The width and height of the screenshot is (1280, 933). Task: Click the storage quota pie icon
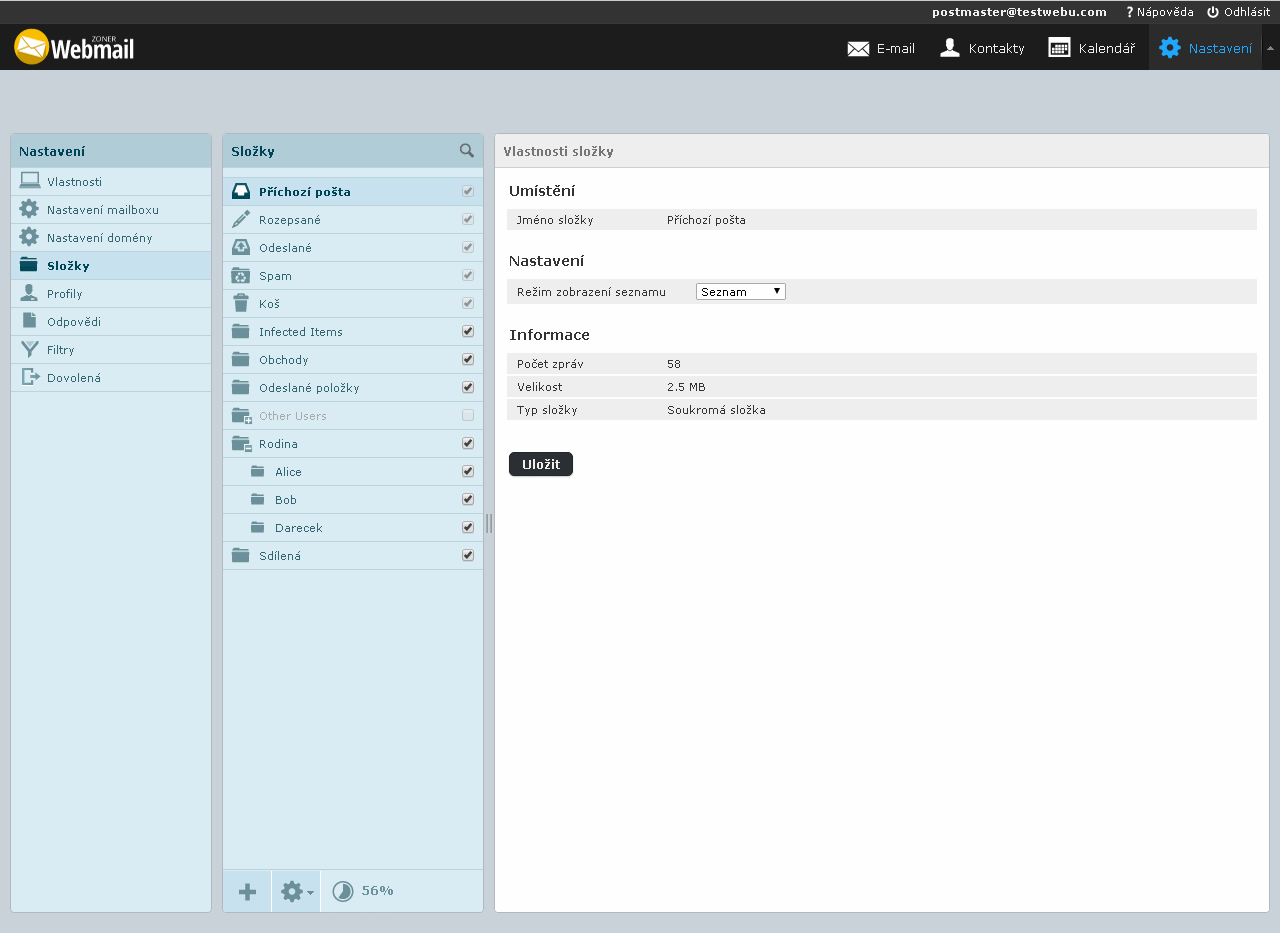point(343,891)
